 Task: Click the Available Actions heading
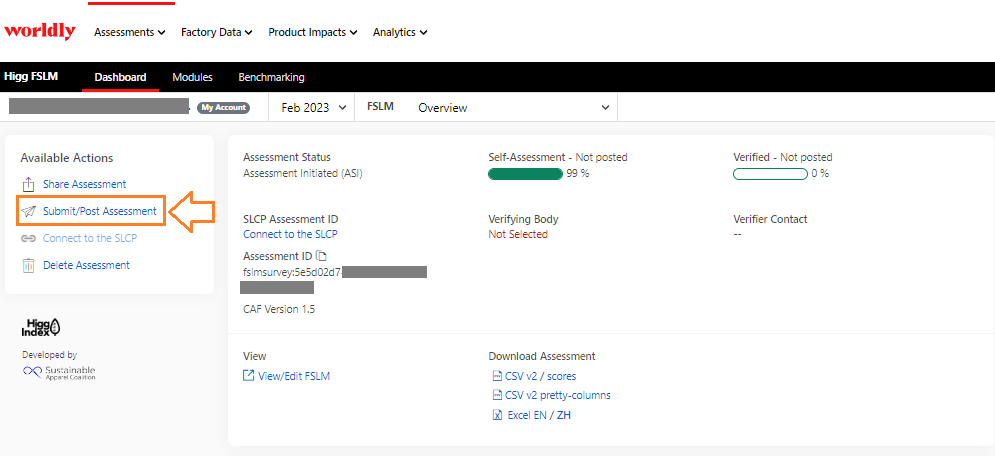coord(67,158)
